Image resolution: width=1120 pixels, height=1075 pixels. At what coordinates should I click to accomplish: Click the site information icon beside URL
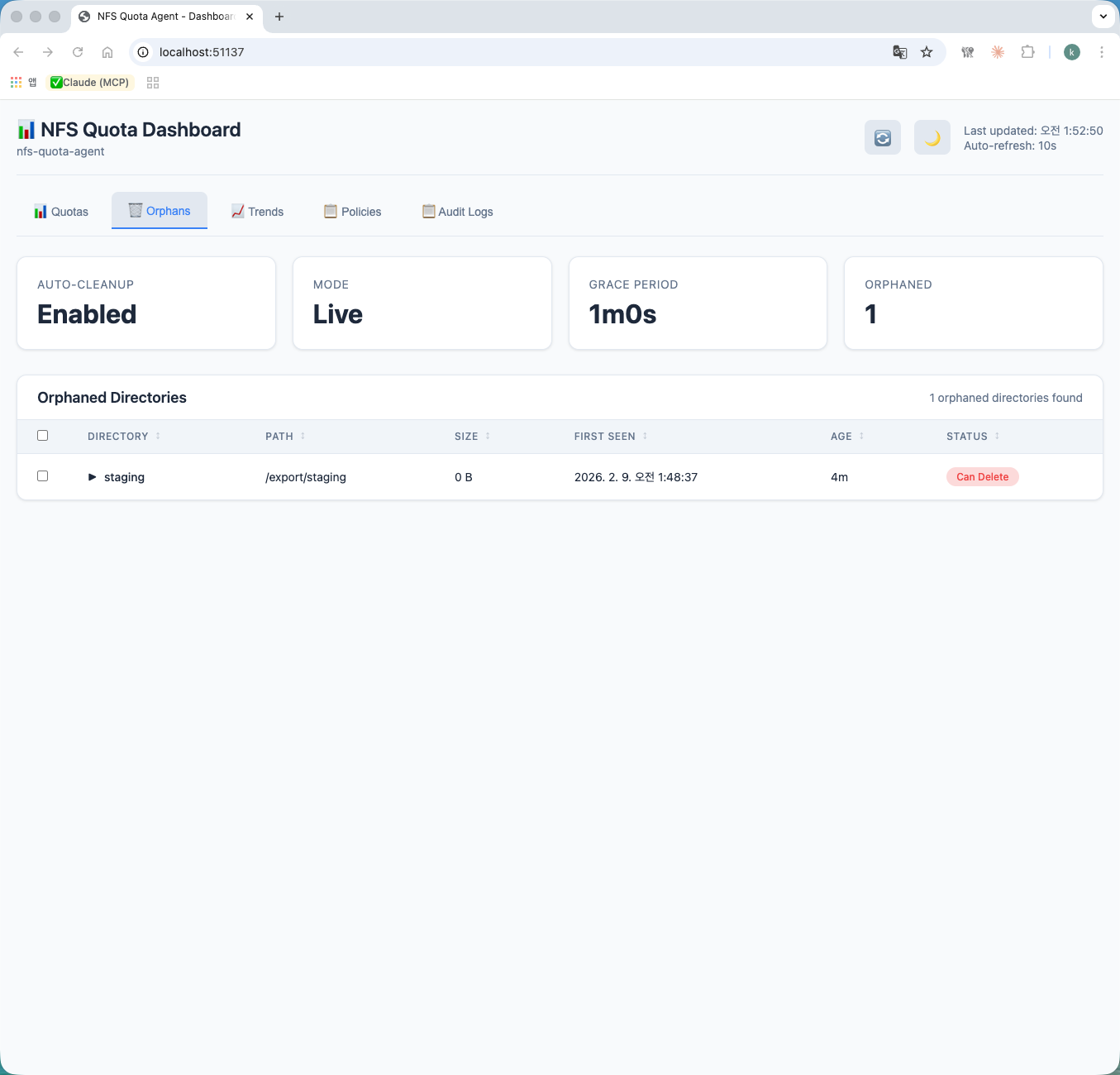[143, 52]
